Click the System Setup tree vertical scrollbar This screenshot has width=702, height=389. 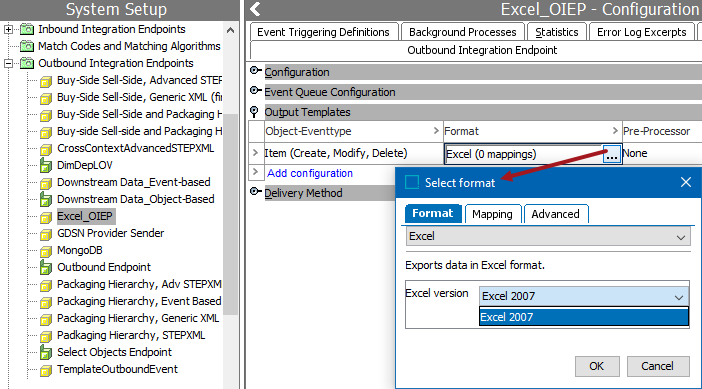coord(230,215)
